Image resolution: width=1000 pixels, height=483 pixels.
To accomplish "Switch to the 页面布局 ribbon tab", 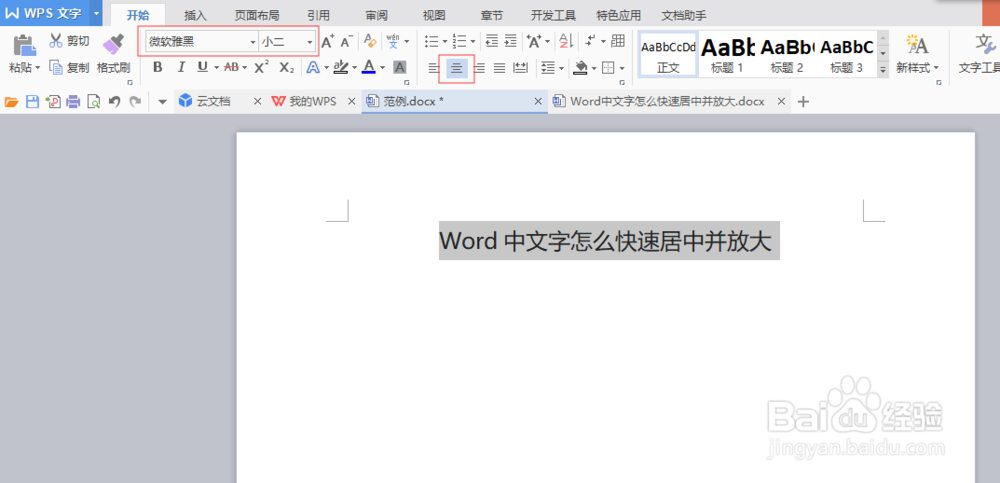I will point(256,15).
